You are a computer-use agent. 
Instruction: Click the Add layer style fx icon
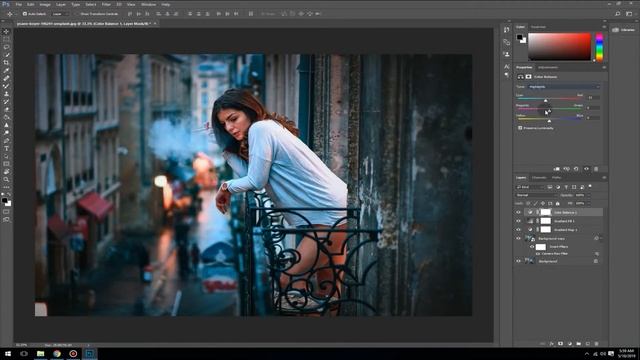(551, 344)
